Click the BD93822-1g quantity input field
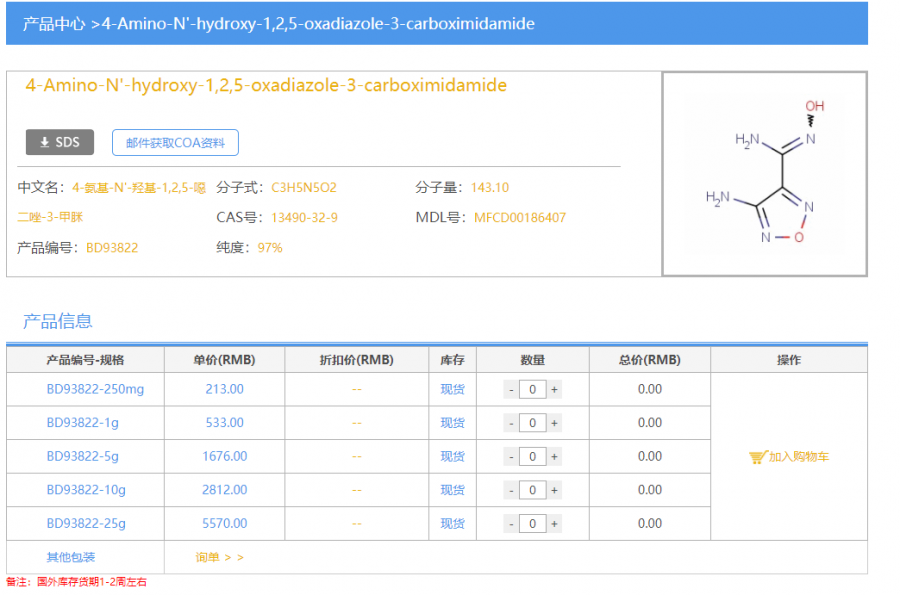The height and width of the screenshot is (595, 900). 532,423
